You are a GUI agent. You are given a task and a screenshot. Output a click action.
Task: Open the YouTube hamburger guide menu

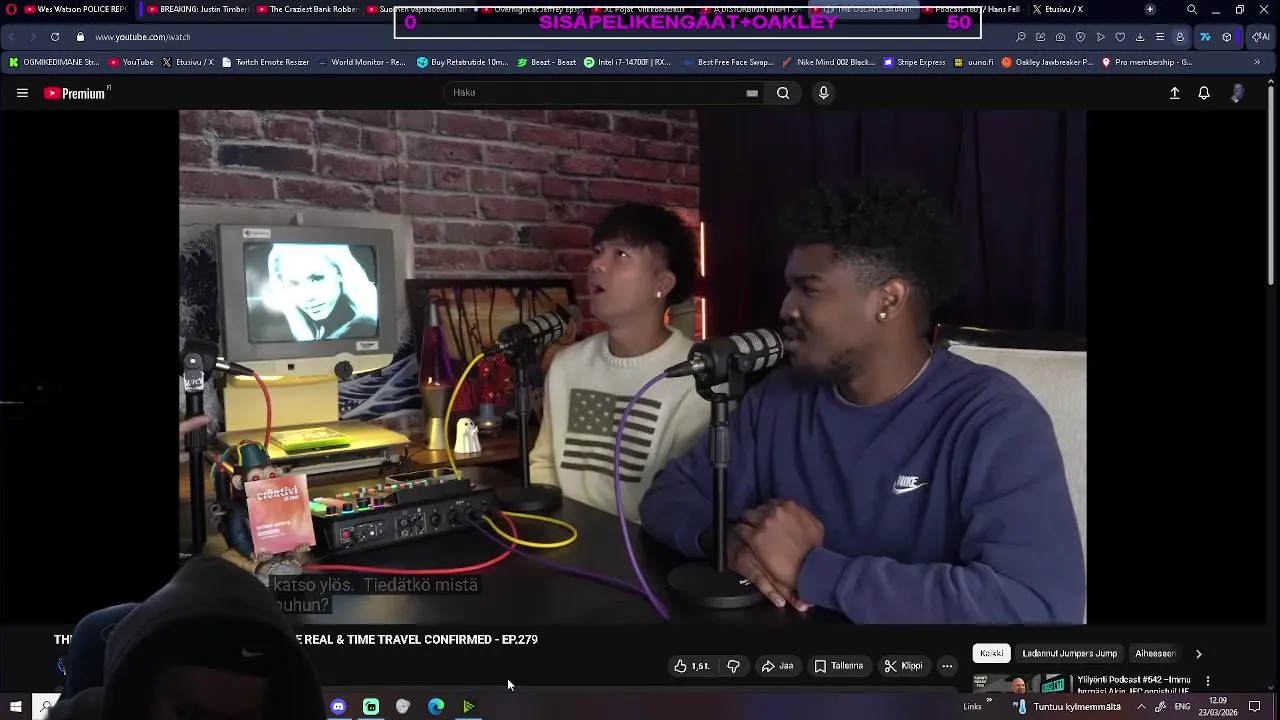click(x=22, y=93)
